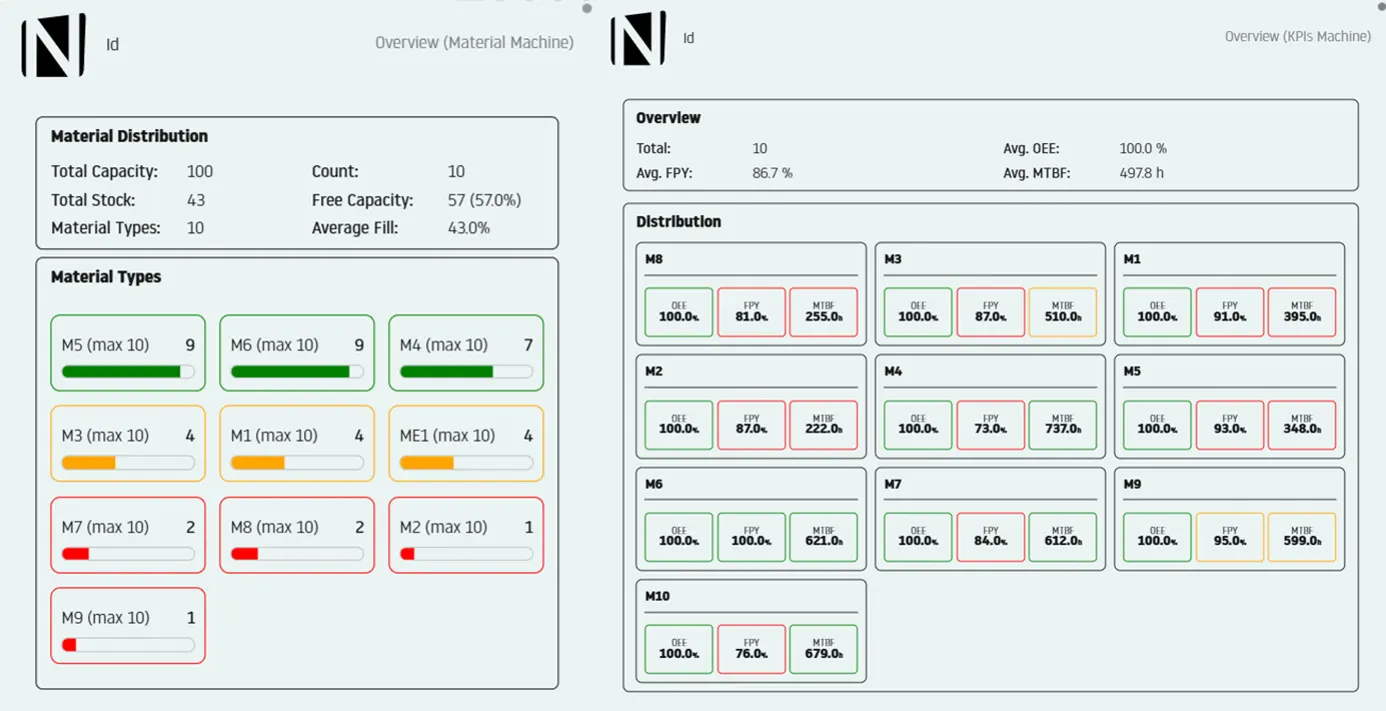Click the Overview (Material Machine) title
Image resolution: width=1386 pixels, height=711 pixels.
[474, 43]
